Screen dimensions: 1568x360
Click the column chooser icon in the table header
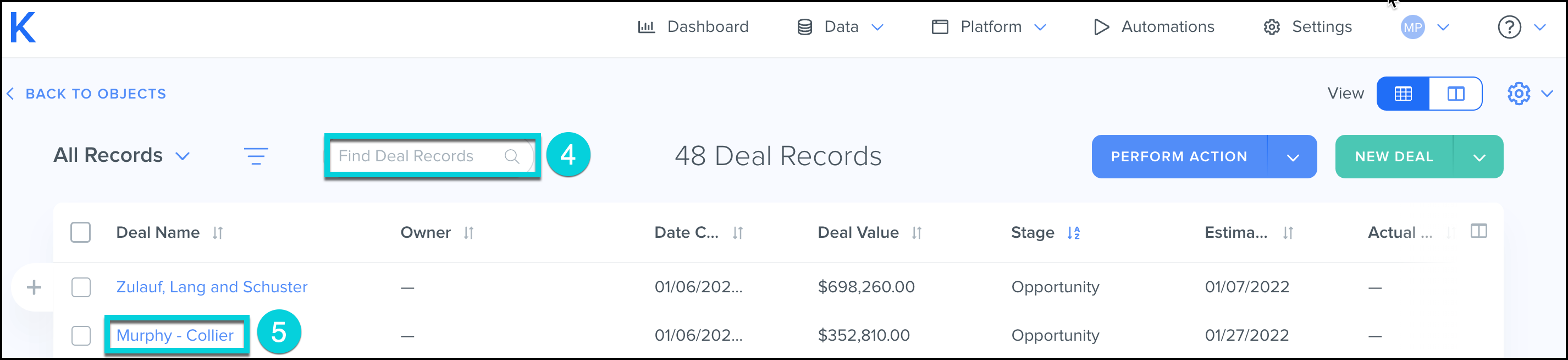click(1478, 231)
